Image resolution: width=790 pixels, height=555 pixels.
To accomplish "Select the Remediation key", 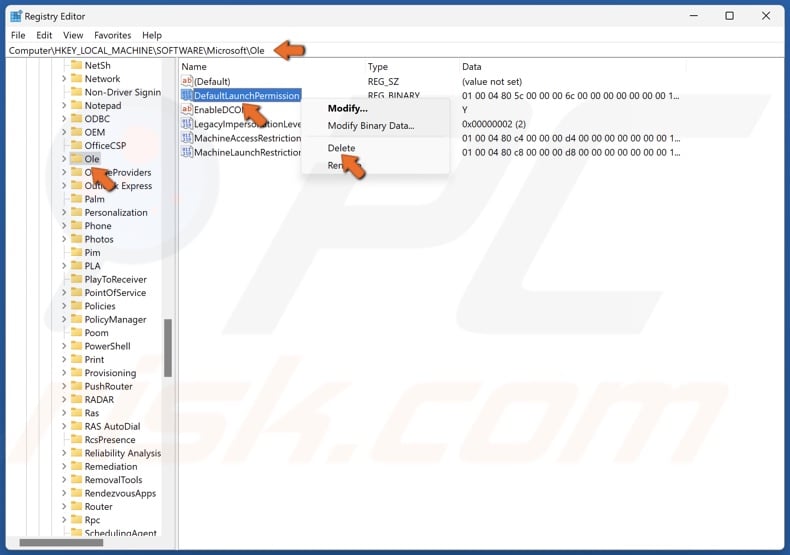I will click(x=111, y=466).
